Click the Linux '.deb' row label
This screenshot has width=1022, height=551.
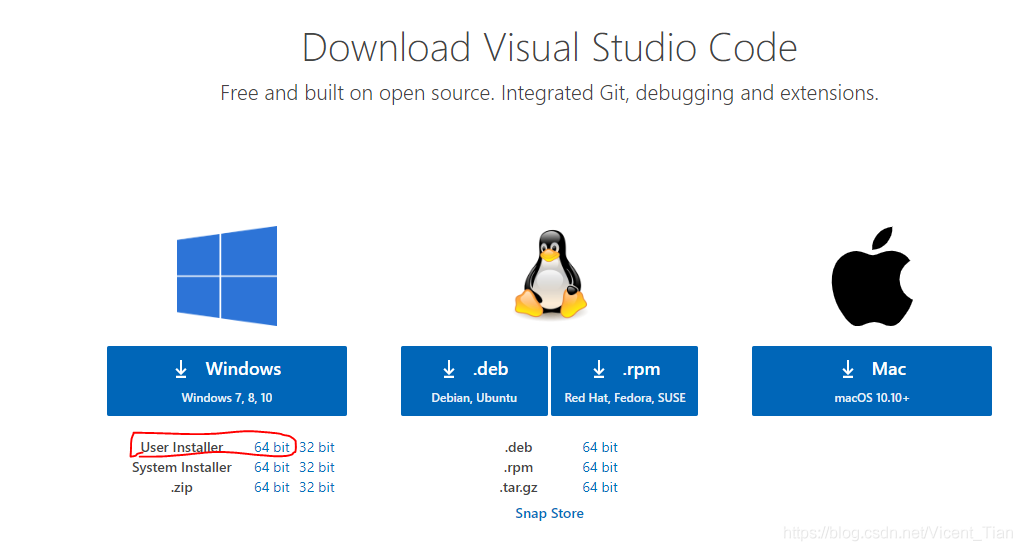pos(518,447)
